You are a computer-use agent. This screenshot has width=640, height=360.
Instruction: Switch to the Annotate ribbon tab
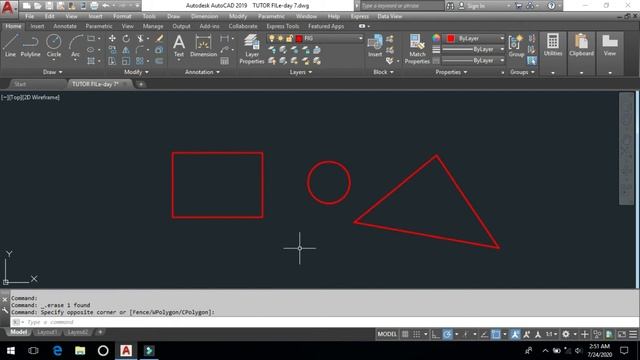click(x=65, y=26)
